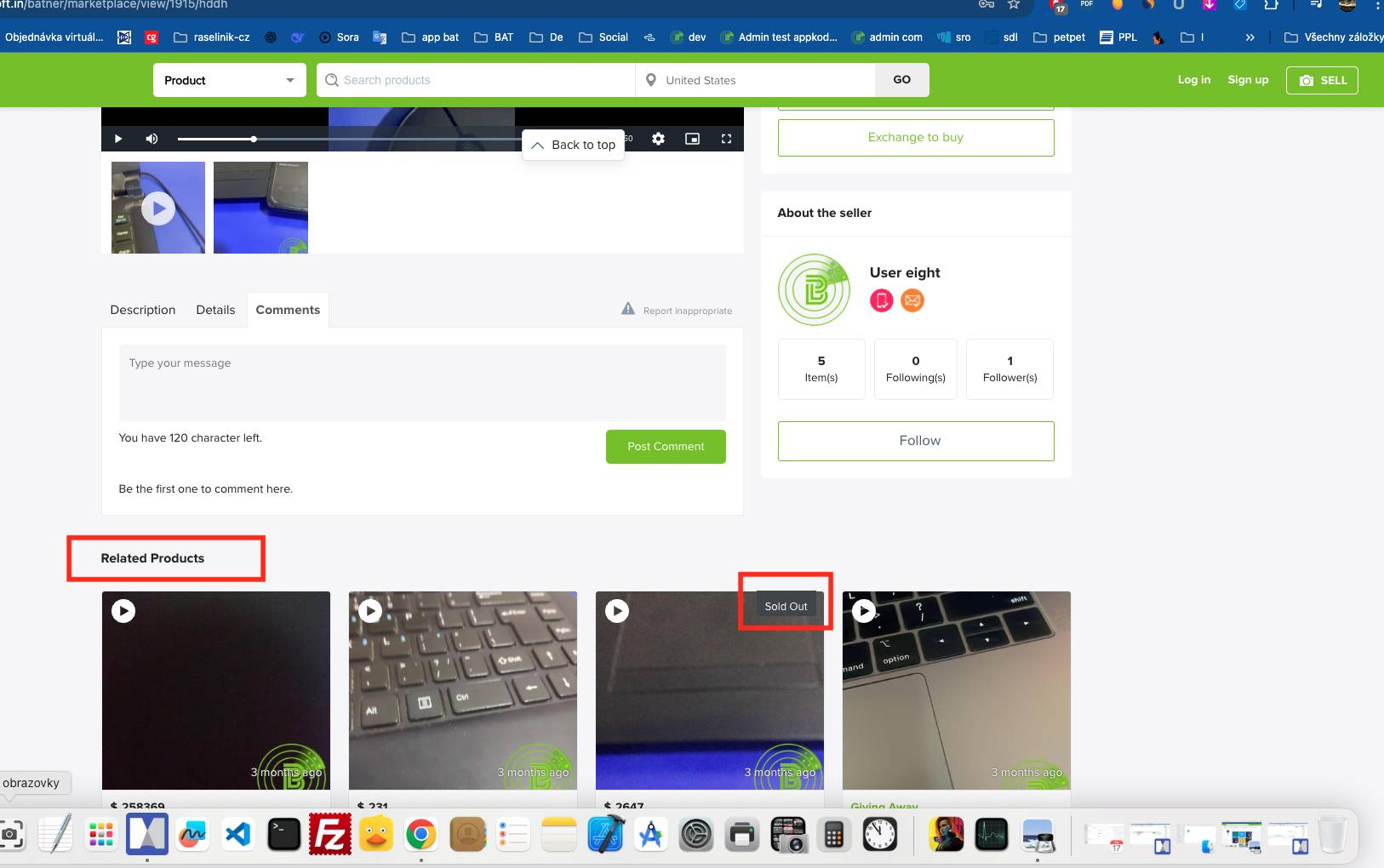The width and height of the screenshot is (1384, 868).
Task: Click the seller's red phone badge icon
Action: pos(881,300)
